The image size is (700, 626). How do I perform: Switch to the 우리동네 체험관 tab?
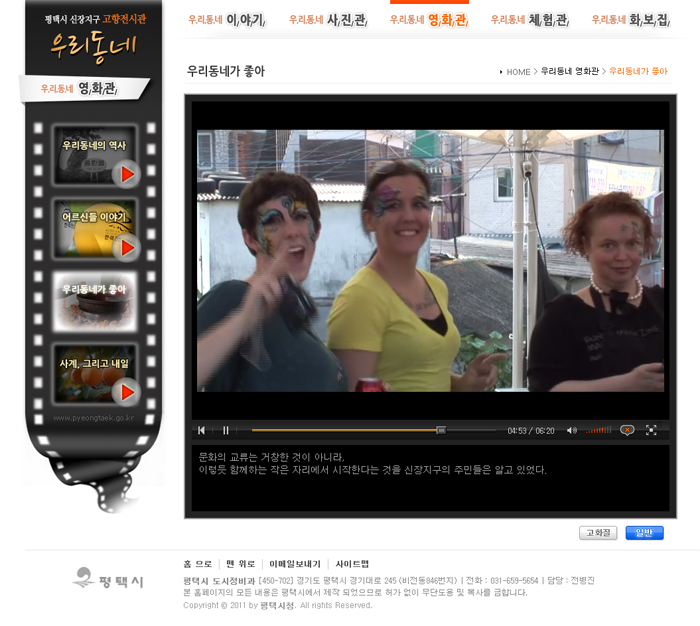coord(529,20)
